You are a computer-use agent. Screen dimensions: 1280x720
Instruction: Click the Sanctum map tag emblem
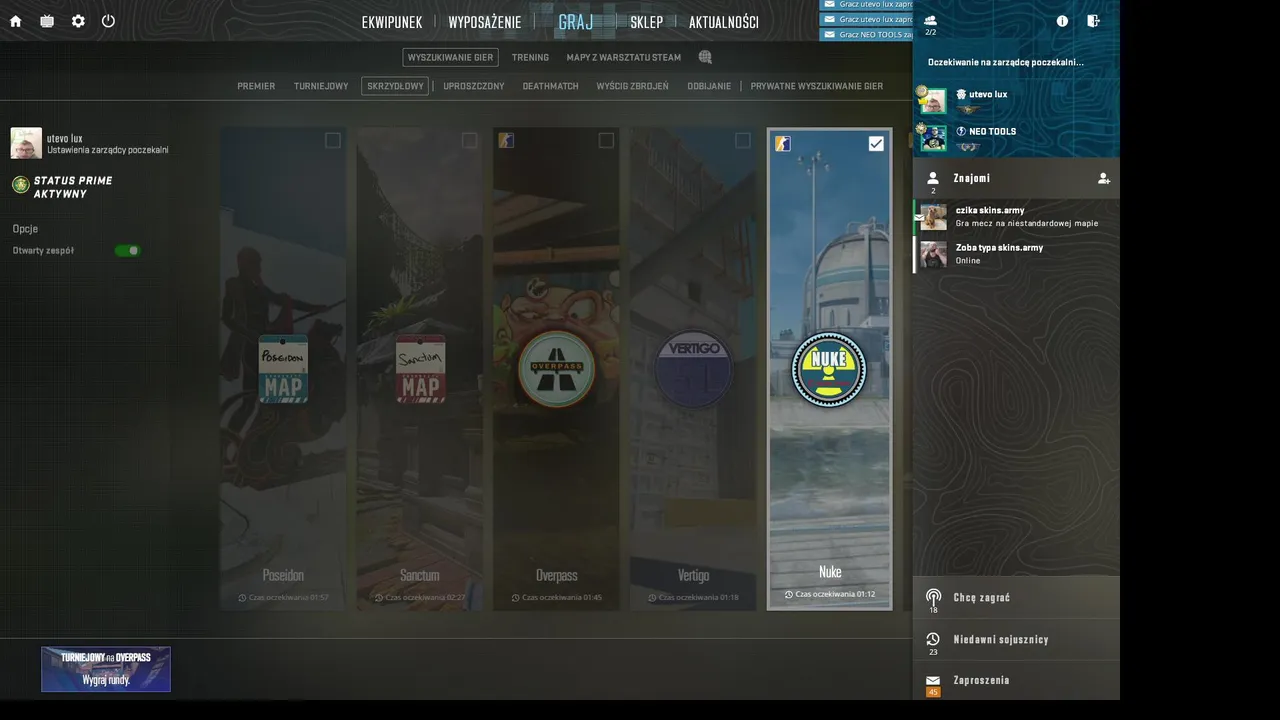420,368
